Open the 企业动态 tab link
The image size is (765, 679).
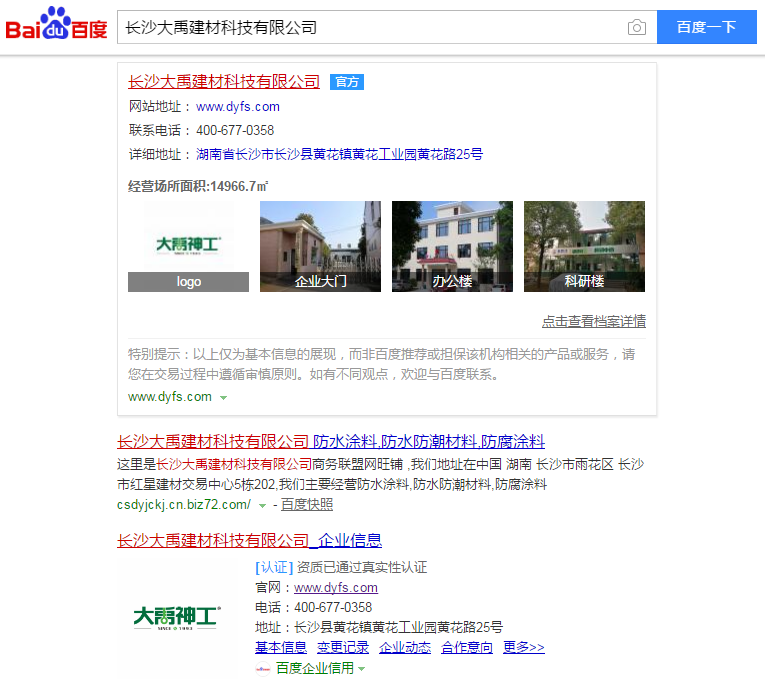pyautogui.click(x=404, y=647)
